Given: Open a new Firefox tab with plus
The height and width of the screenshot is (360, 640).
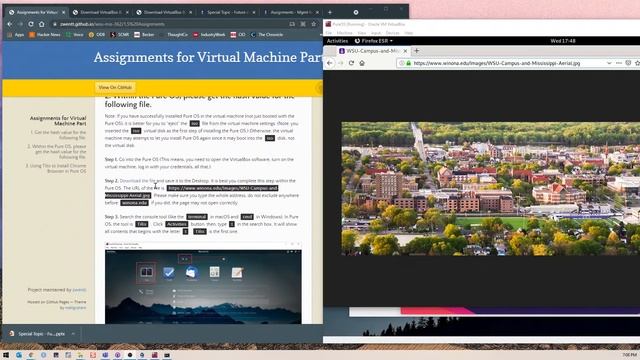Looking at the screenshot, I should point(417,51).
